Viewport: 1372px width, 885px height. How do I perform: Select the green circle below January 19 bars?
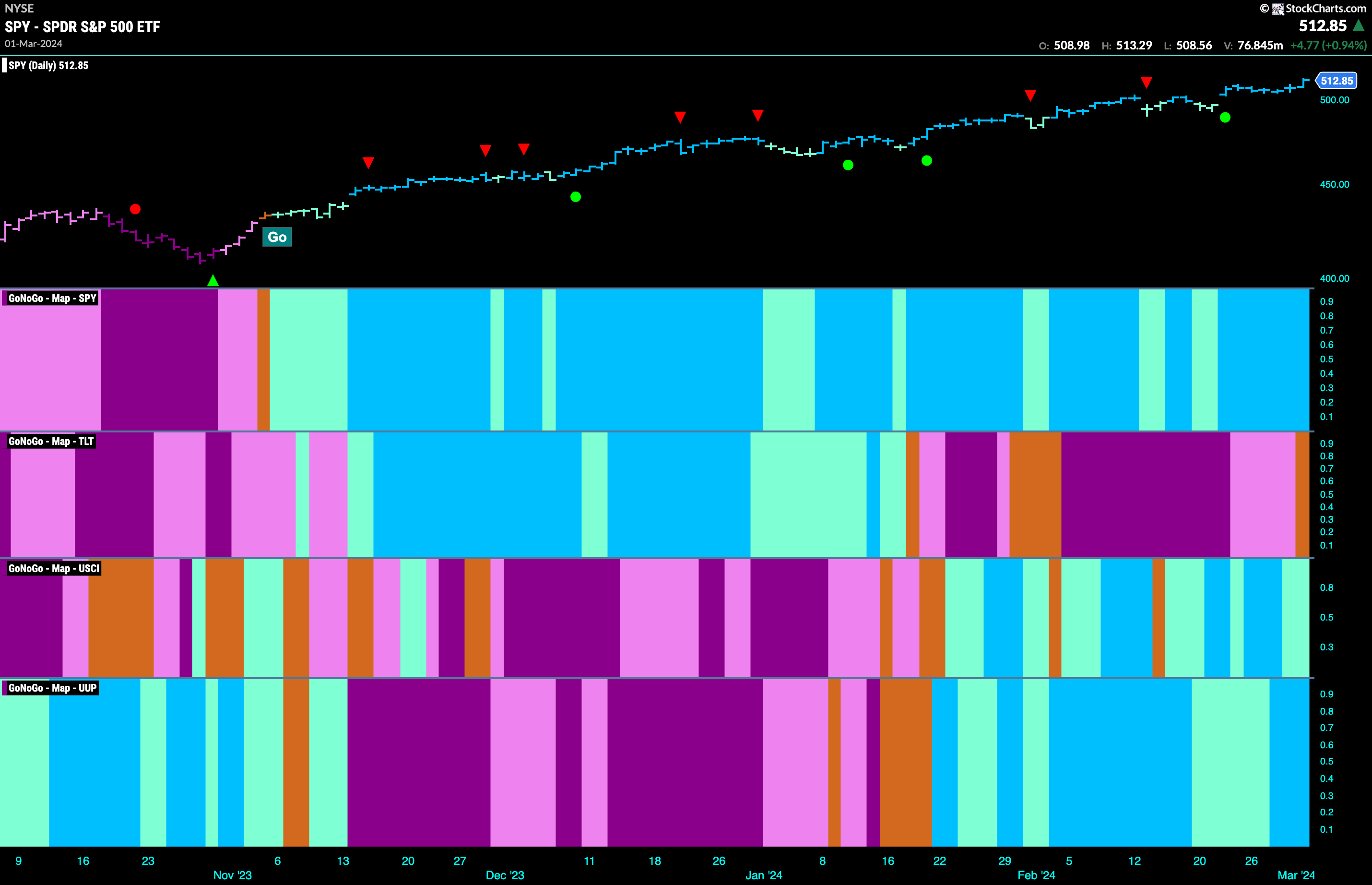point(927,161)
